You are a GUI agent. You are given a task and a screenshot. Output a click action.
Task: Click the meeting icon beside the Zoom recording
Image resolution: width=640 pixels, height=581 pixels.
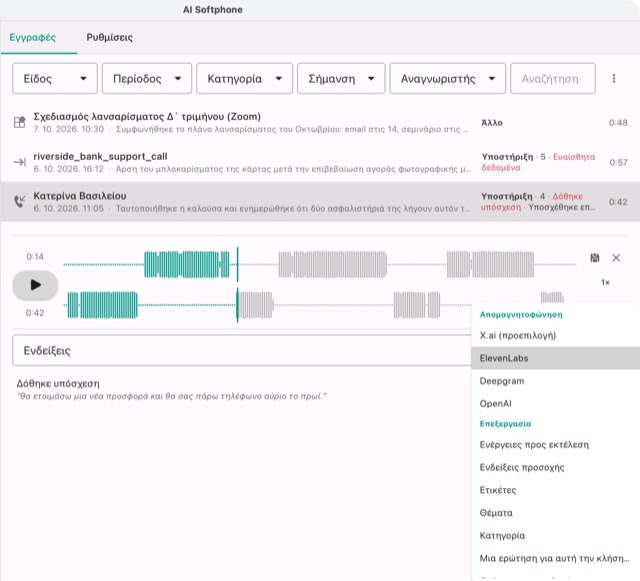pyautogui.click(x=20, y=122)
